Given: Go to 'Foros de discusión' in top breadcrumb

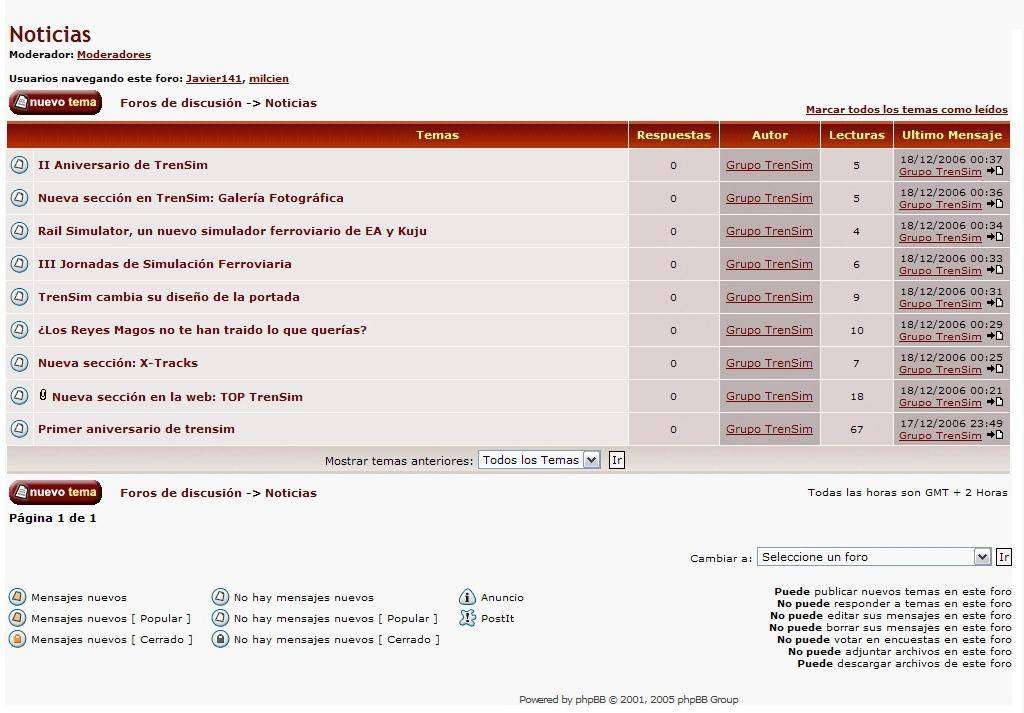Looking at the screenshot, I should (181, 103).
